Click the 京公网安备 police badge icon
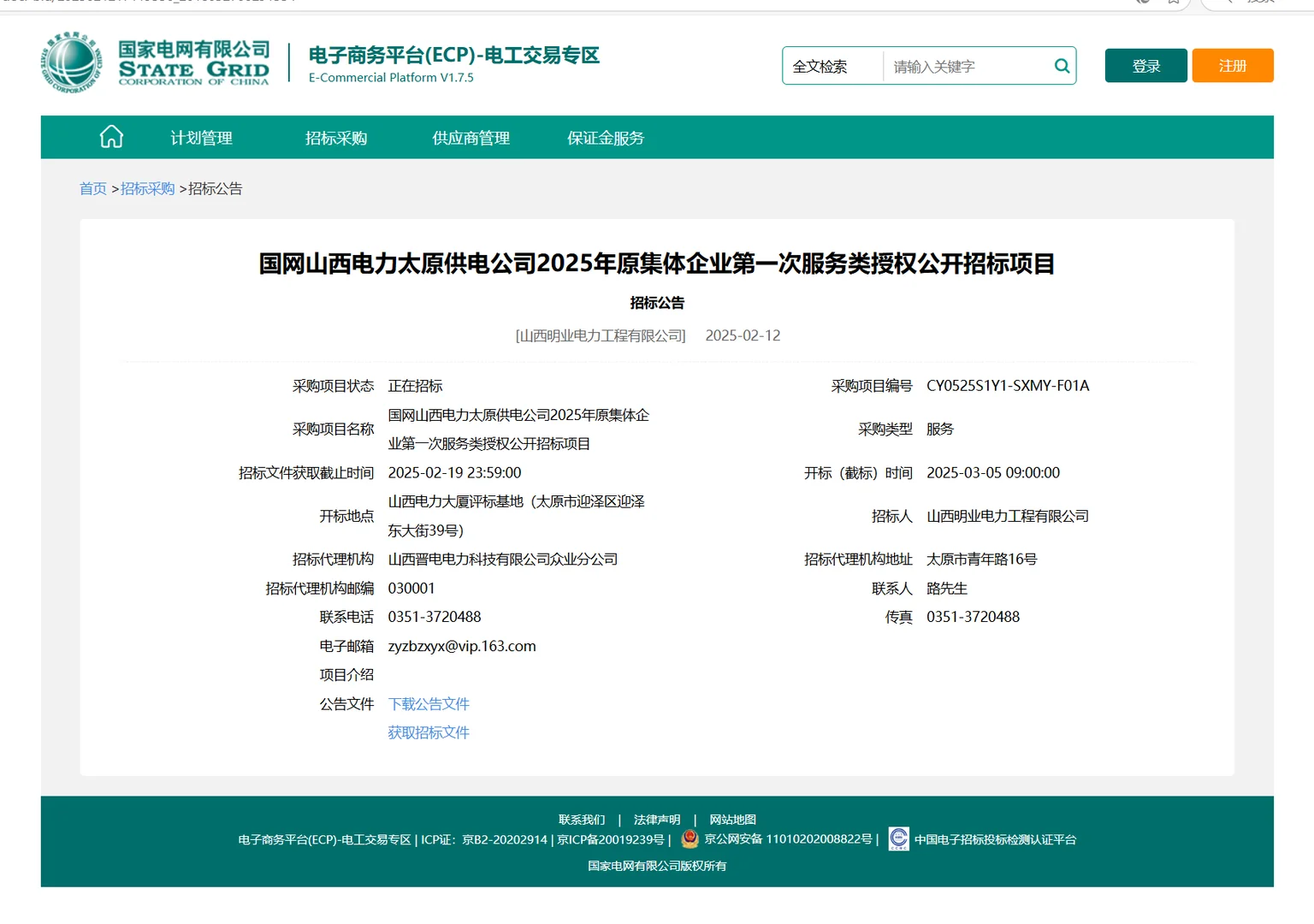The height and width of the screenshot is (924, 1314). (690, 839)
